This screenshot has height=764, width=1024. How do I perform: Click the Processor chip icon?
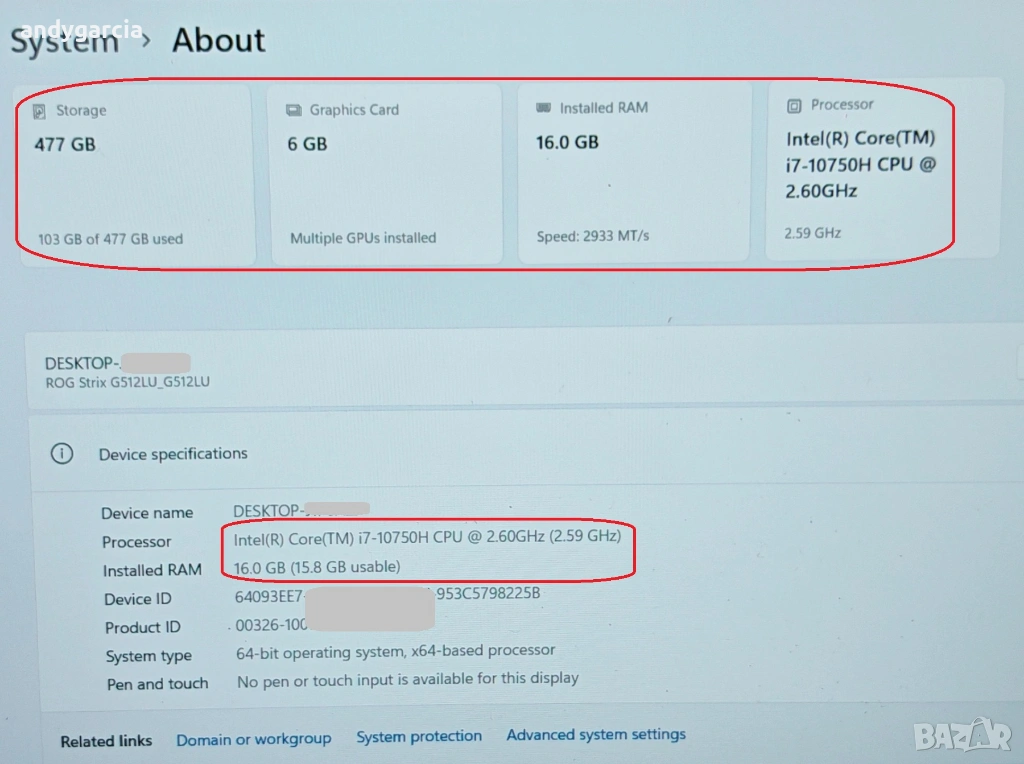[794, 106]
